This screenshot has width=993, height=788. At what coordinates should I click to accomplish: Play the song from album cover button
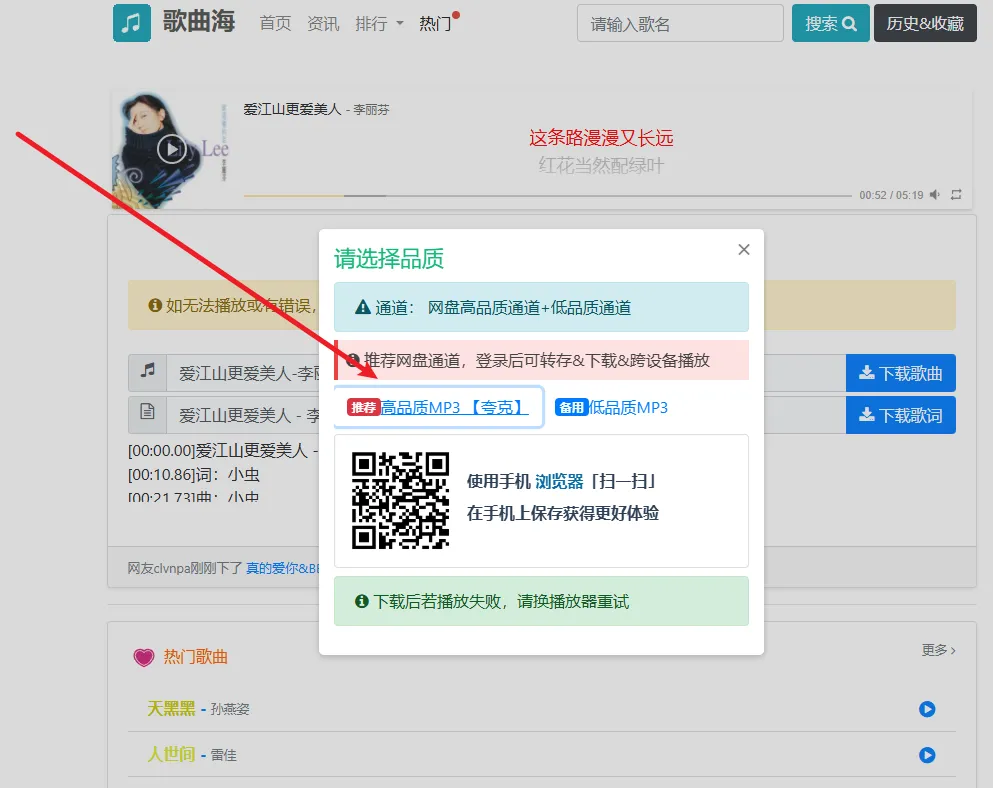coord(171,149)
